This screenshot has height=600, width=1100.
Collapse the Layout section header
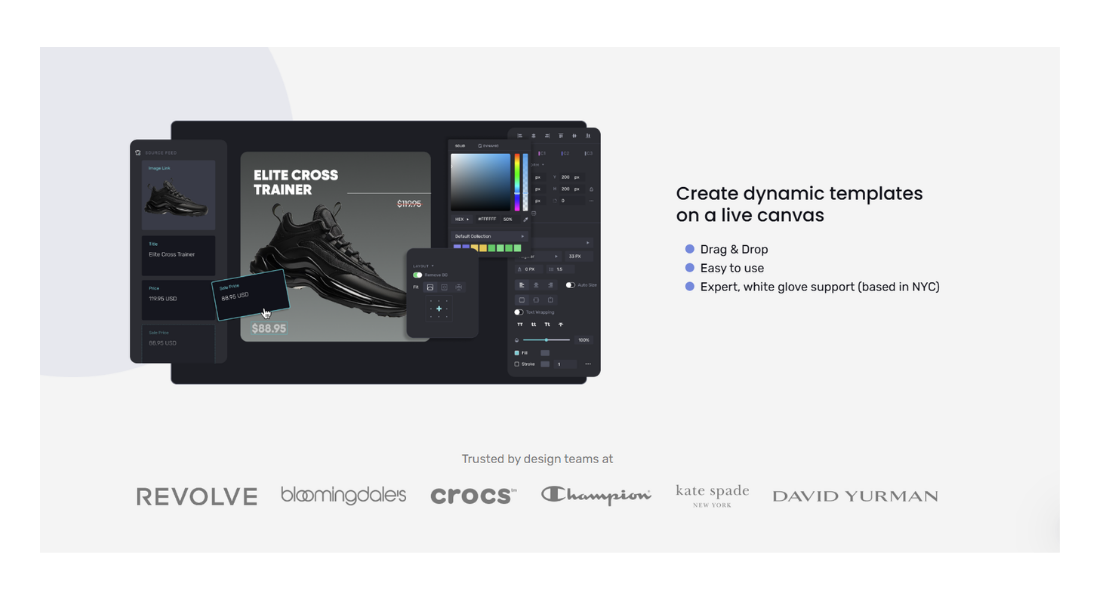click(422, 266)
